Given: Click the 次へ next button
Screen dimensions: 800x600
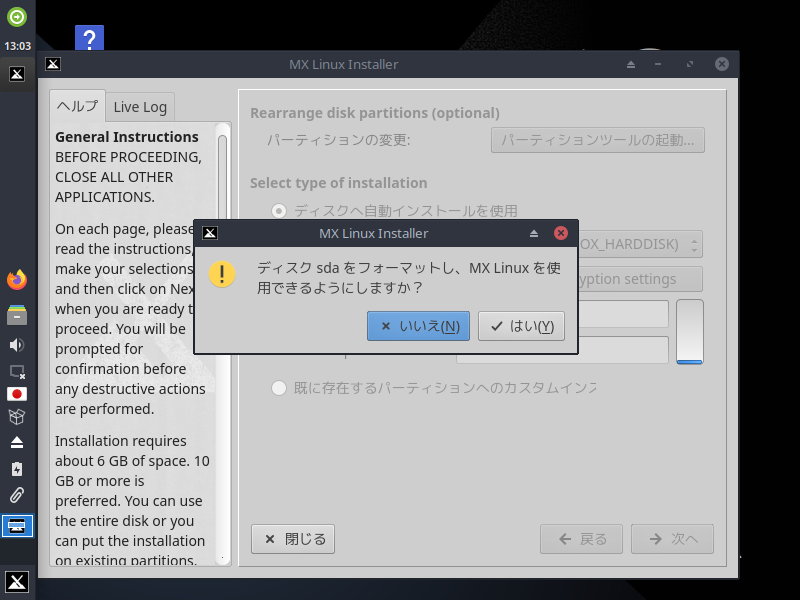Looking at the screenshot, I should coord(672,539).
